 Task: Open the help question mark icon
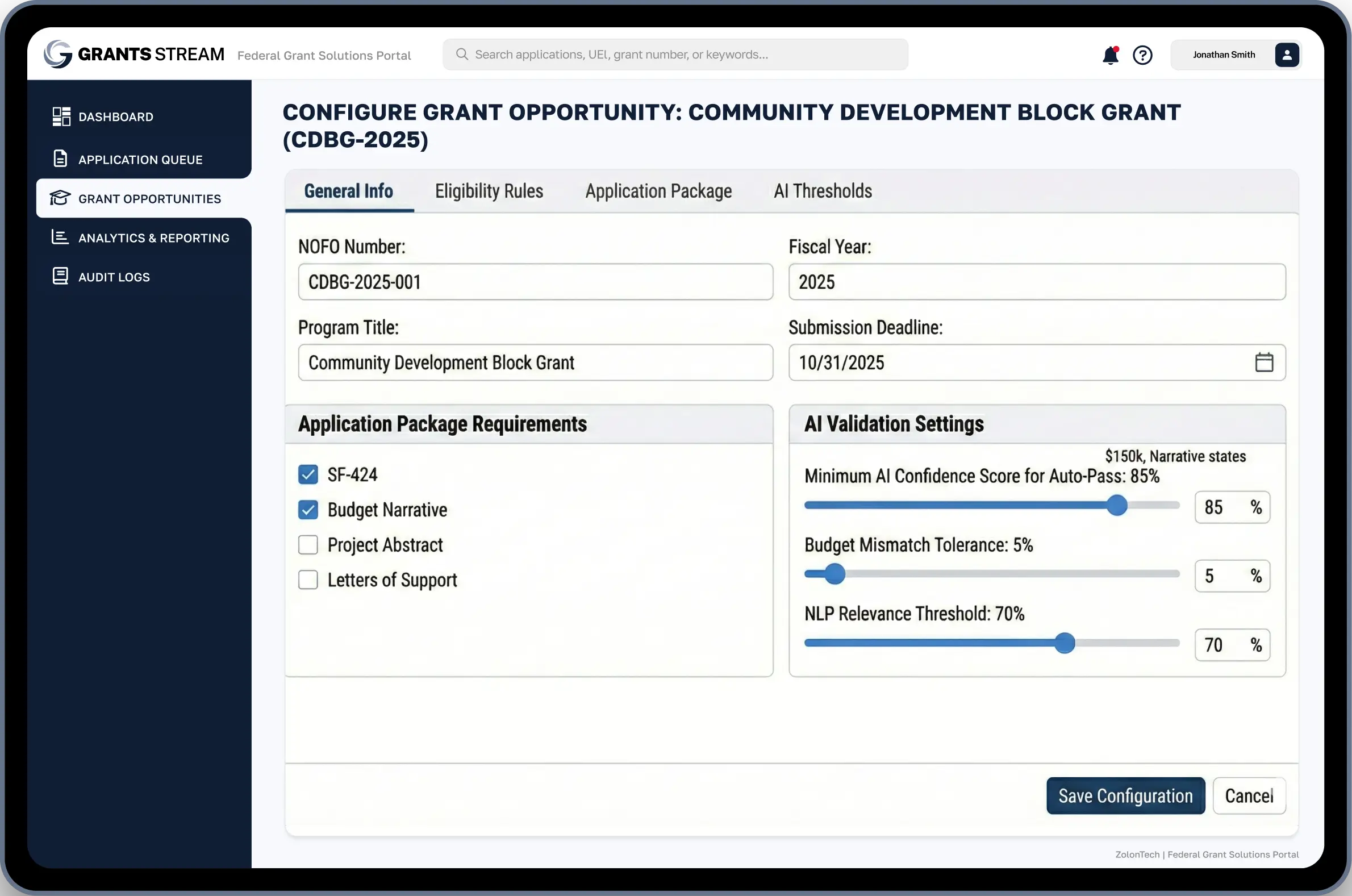[1142, 56]
